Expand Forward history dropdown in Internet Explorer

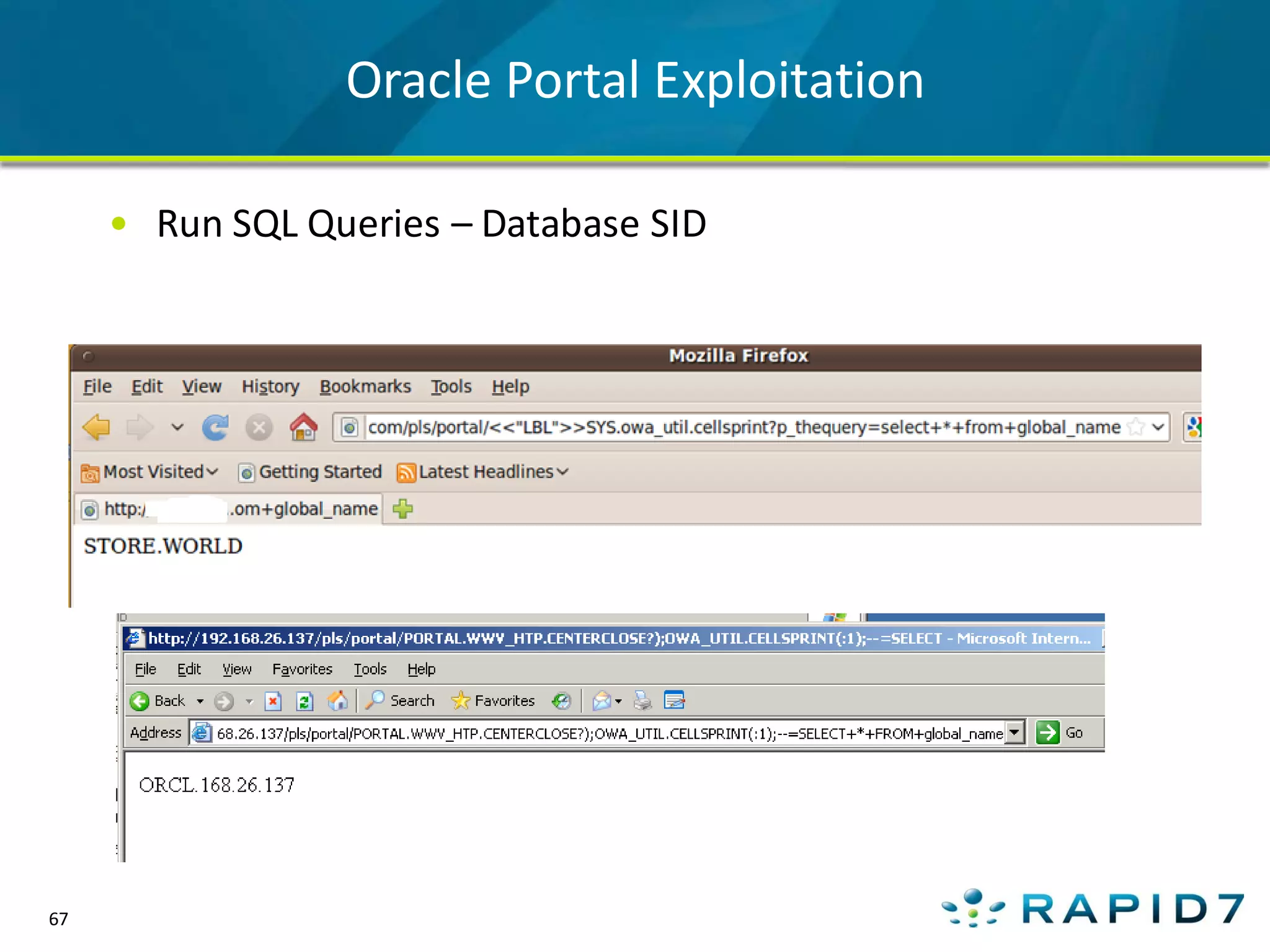tap(249, 702)
